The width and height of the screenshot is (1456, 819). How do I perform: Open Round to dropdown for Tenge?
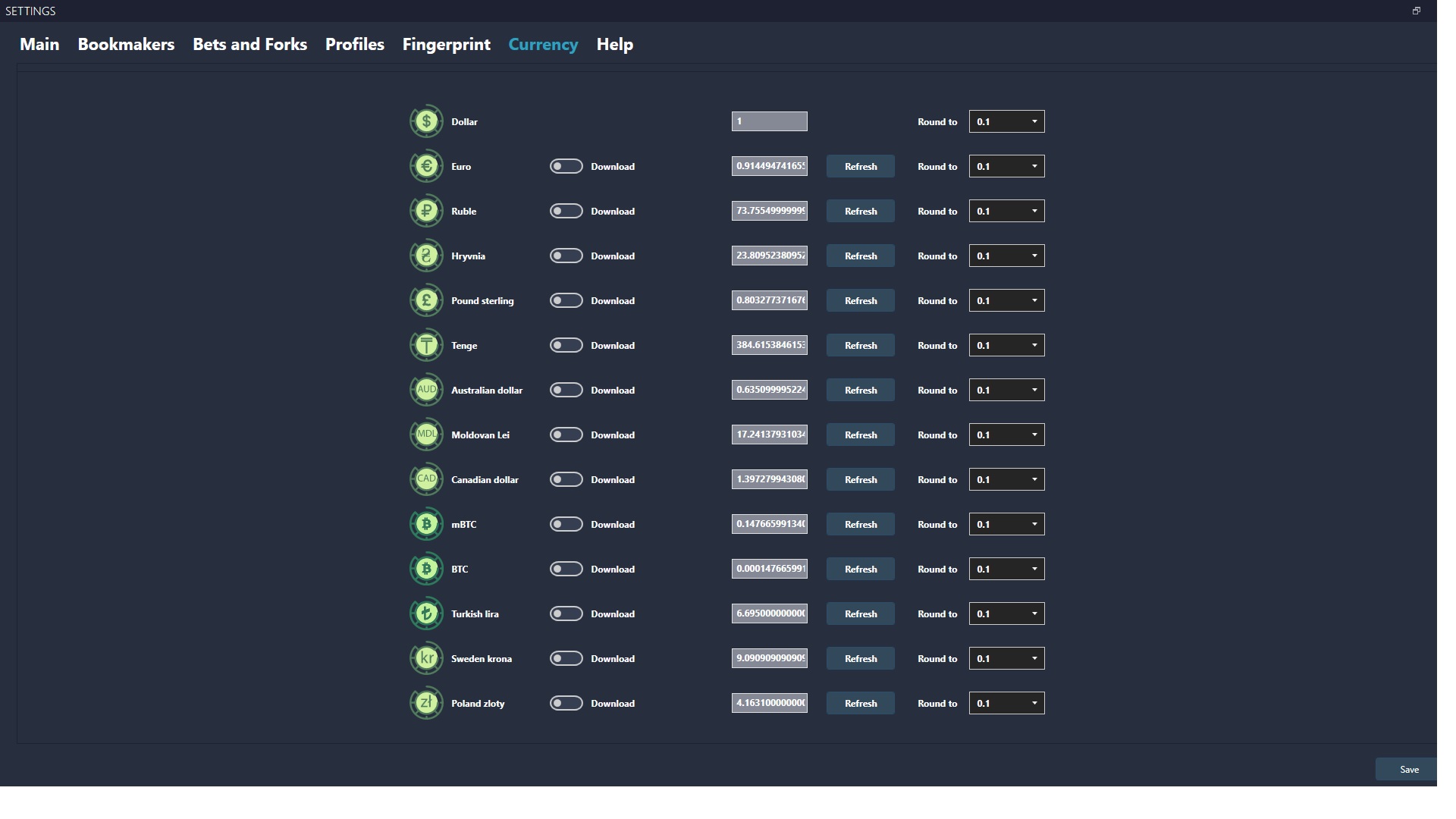pyautogui.click(x=1007, y=345)
